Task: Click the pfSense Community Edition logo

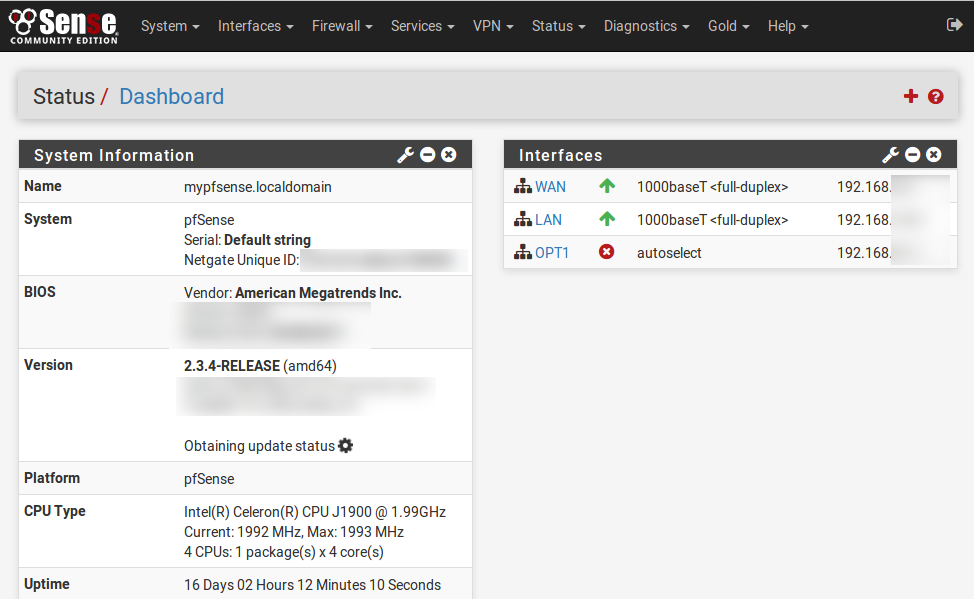Action: 63,26
